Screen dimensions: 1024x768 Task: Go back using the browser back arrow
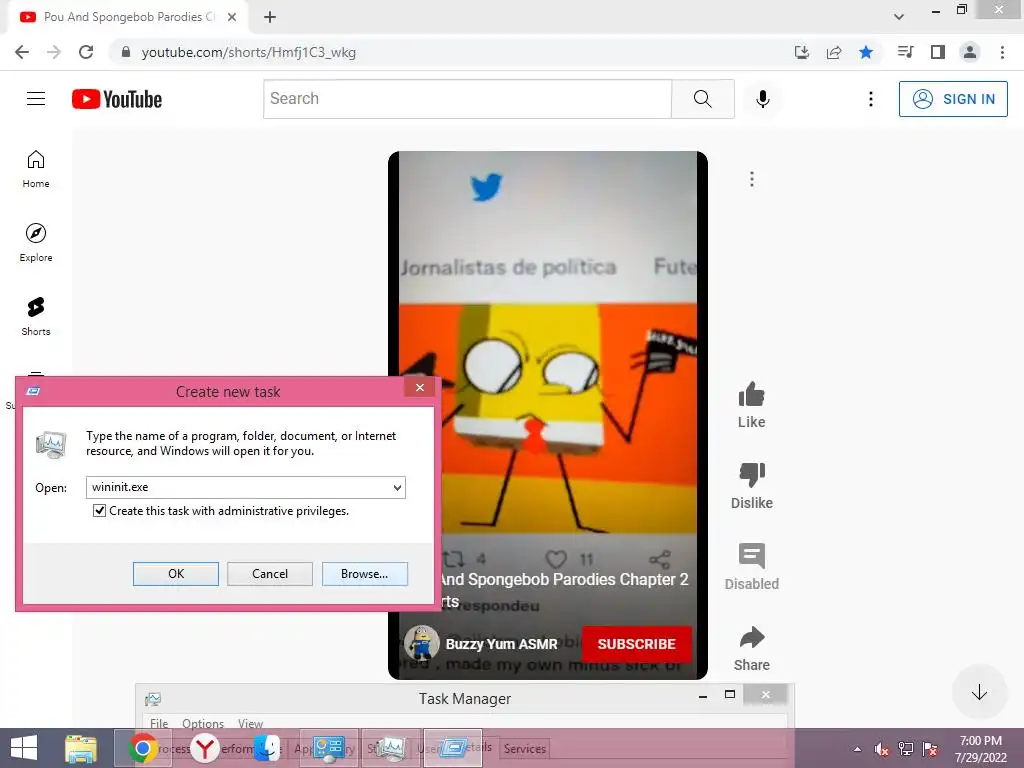click(22, 52)
